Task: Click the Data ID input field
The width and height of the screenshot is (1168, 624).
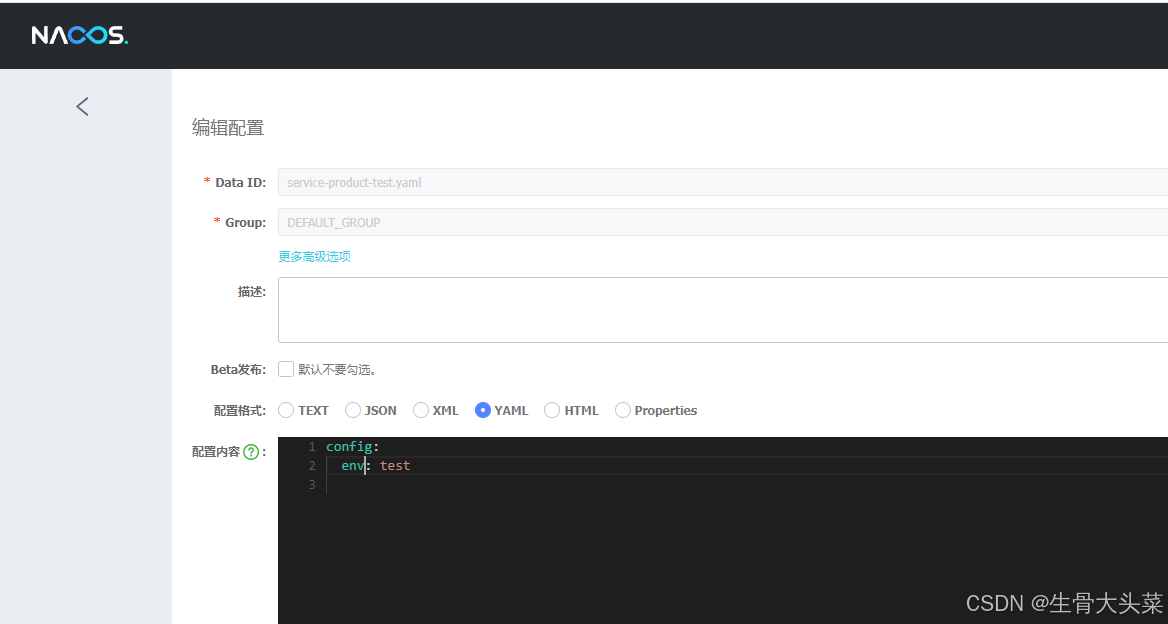Action: click(500, 182)
